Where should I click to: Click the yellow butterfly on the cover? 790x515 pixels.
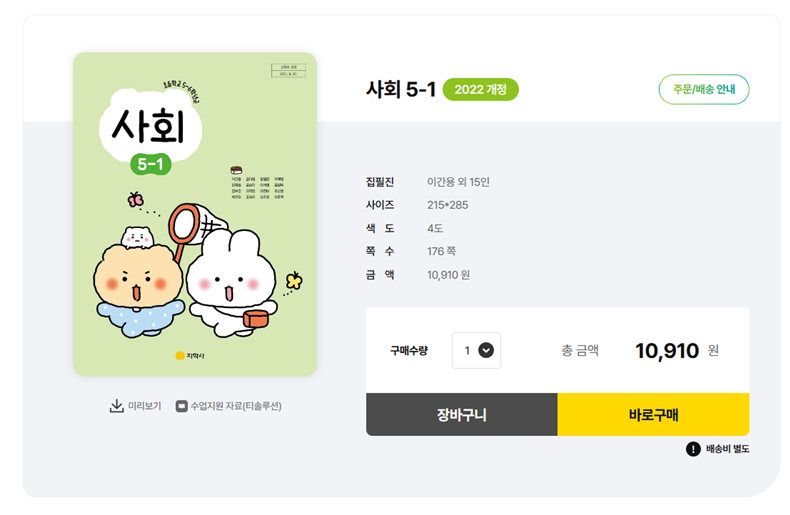coord(294,280)
